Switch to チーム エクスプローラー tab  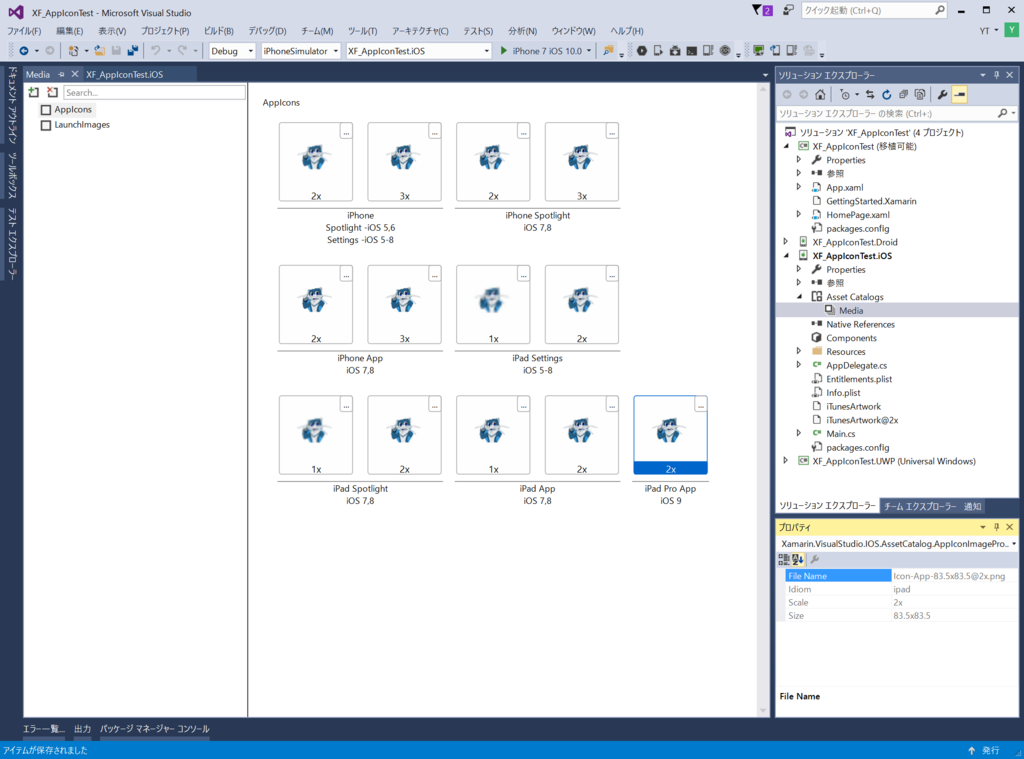920,506
